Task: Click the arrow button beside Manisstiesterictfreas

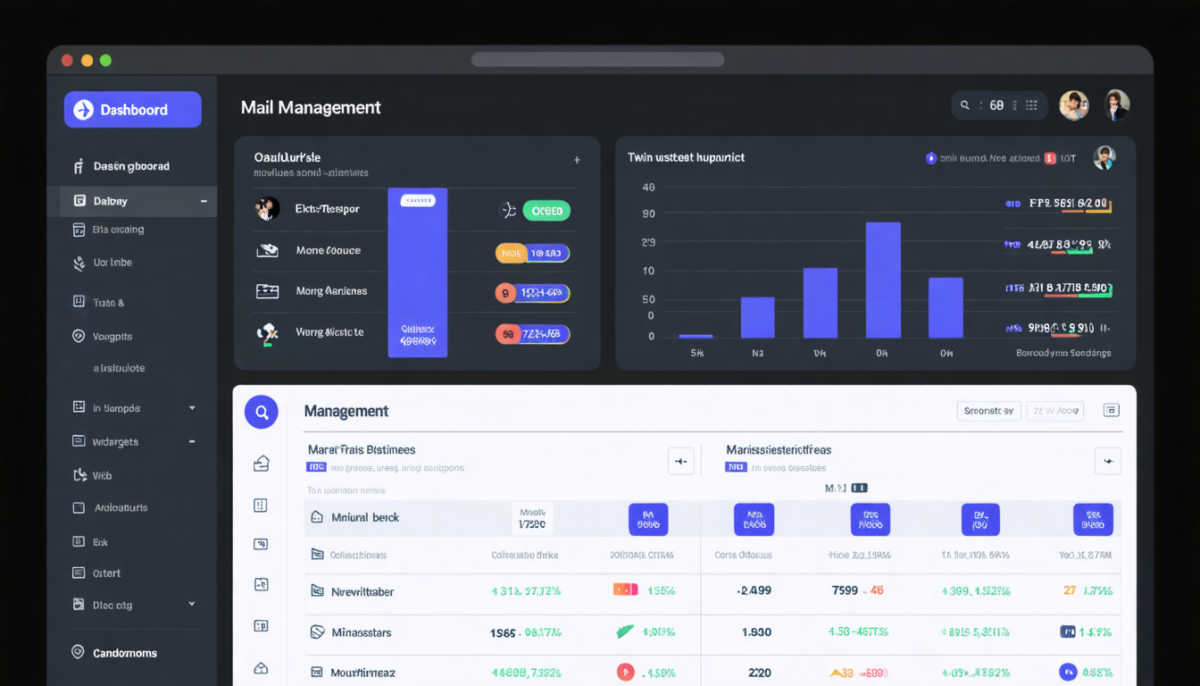Action: coord(1108,461)
